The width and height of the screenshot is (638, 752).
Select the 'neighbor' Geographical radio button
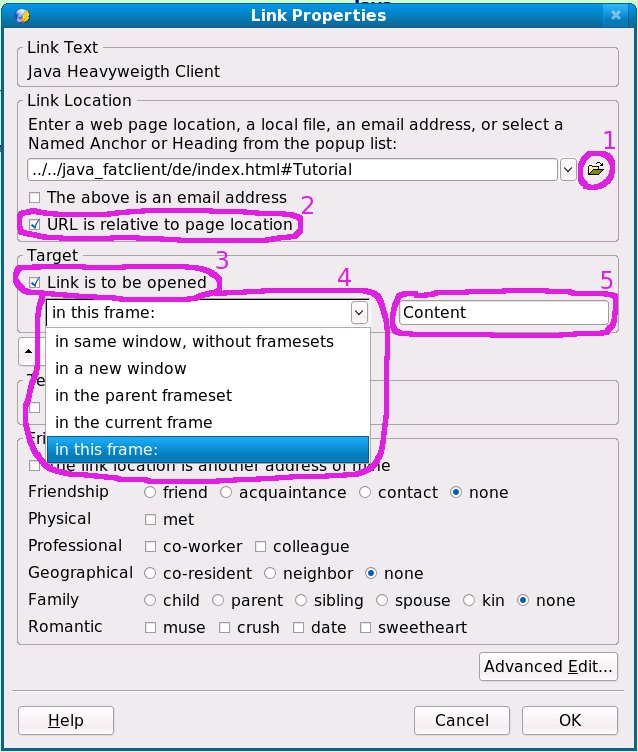(x=271, y=574)
